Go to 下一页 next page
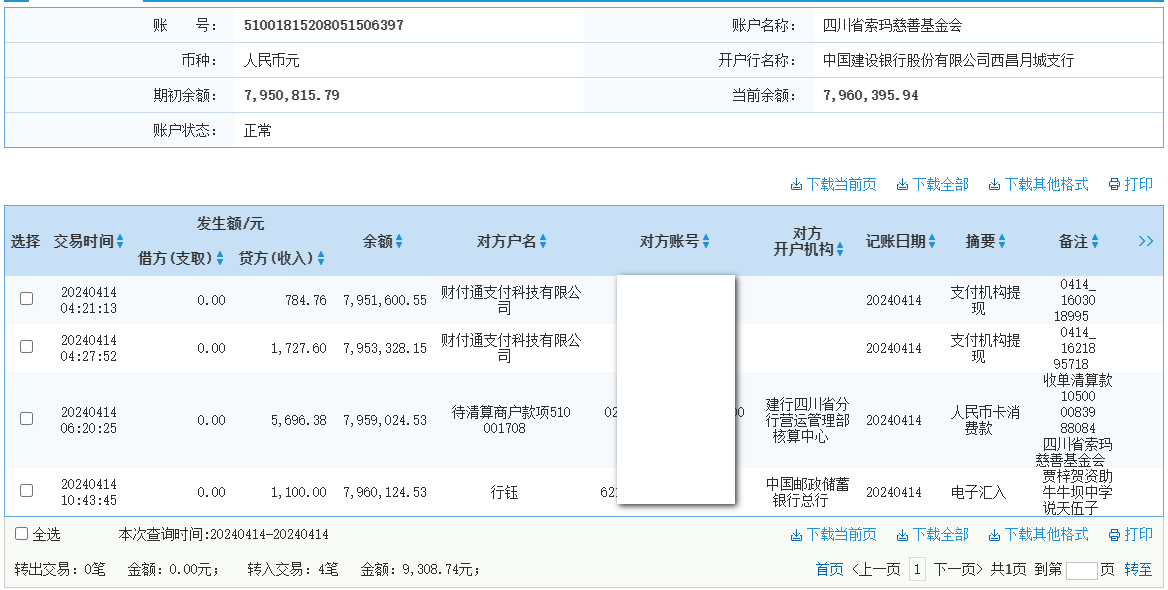This screenshot has width=1168, height=590. (x=958, y=569)
